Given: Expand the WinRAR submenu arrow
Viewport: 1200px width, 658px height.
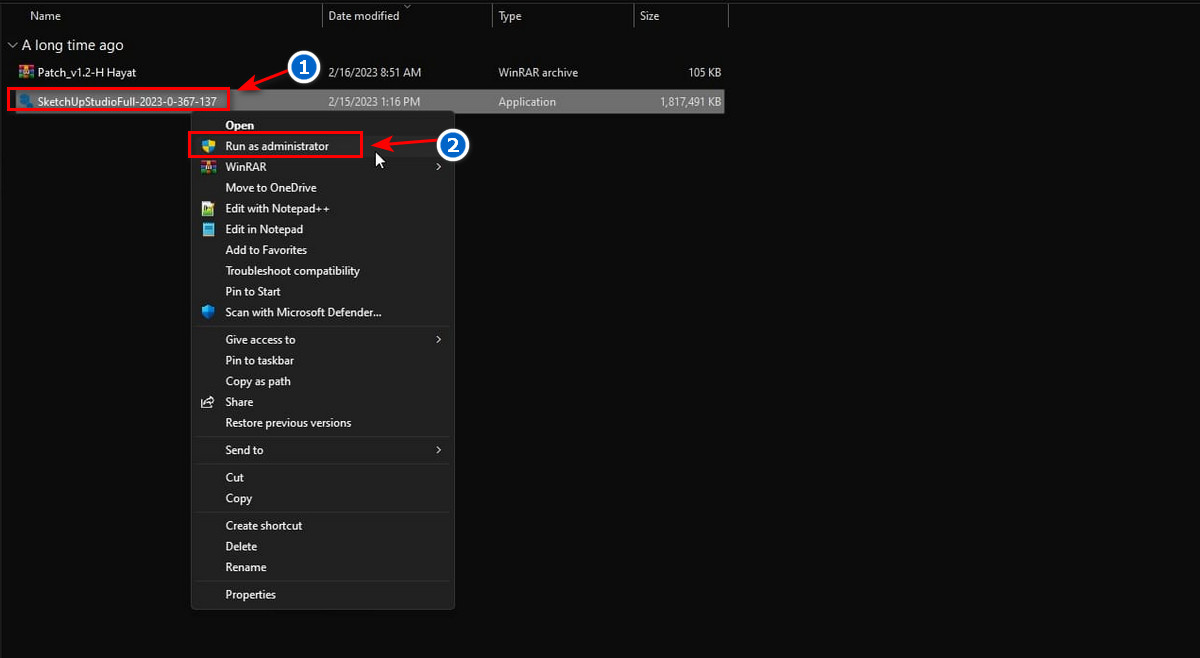Looking at the screenshot, I should click(438, 167).
